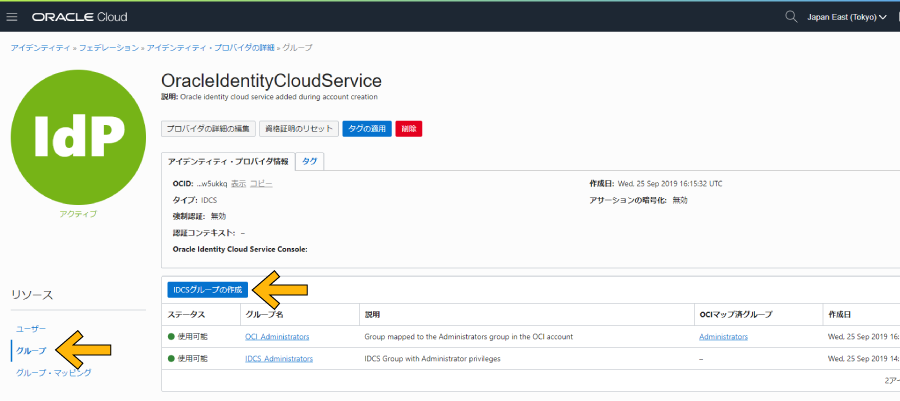Click the アイデンティティ・プロバイダの詳細 breadcrumb
Viewport: 900px width, 401px height.
point(211,48)
